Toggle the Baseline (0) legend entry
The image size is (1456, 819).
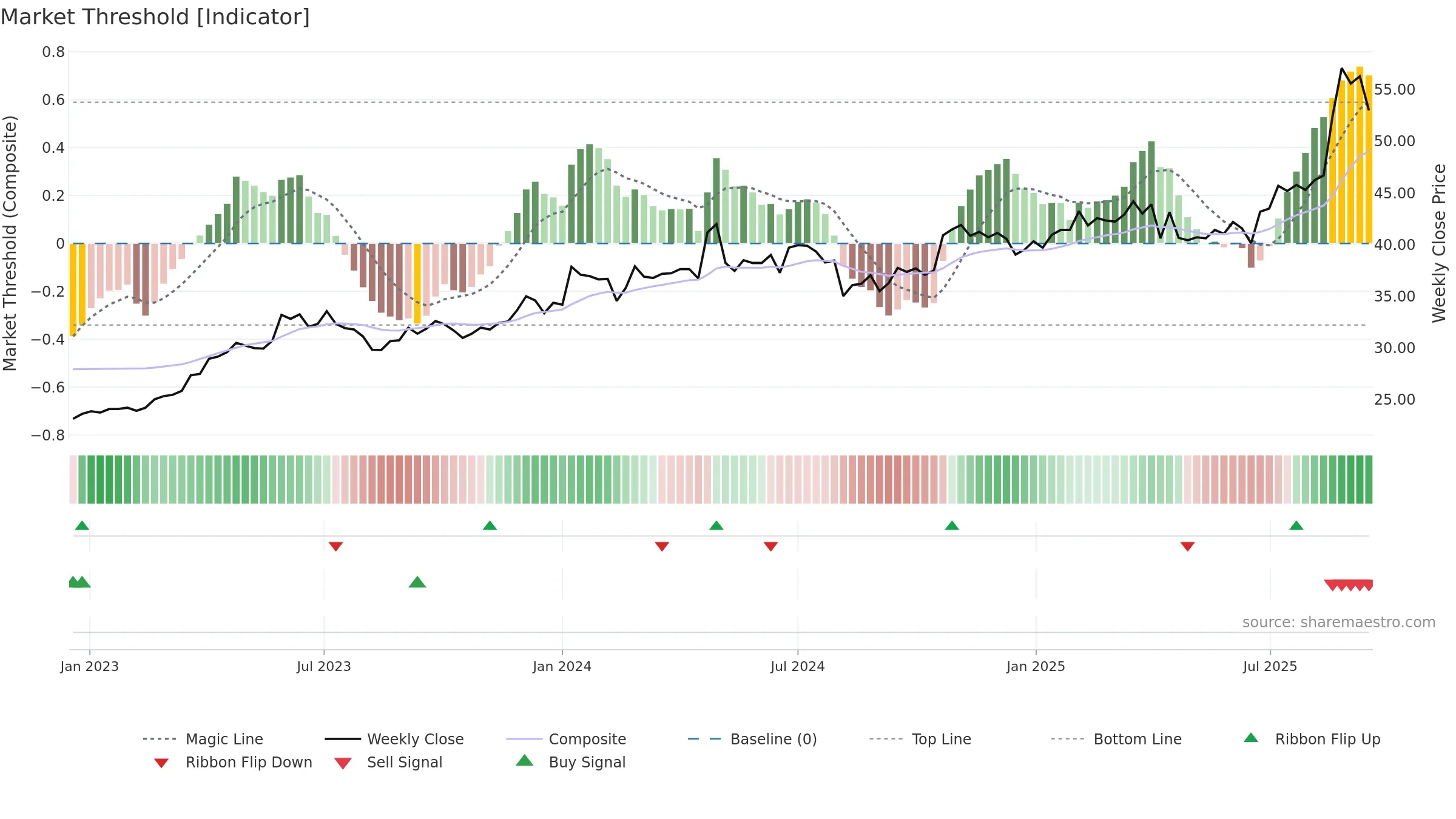[x=752, y=739]
